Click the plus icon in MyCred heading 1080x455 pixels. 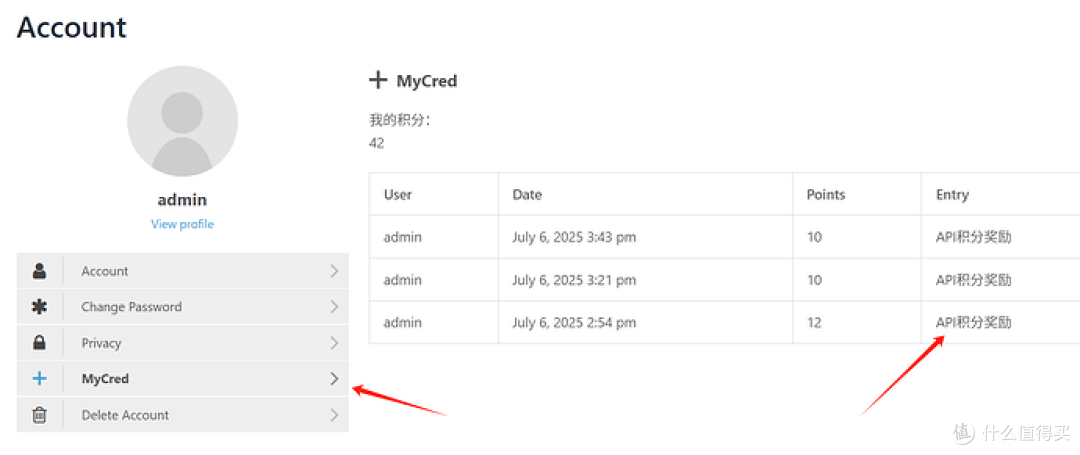coord(377,81)
